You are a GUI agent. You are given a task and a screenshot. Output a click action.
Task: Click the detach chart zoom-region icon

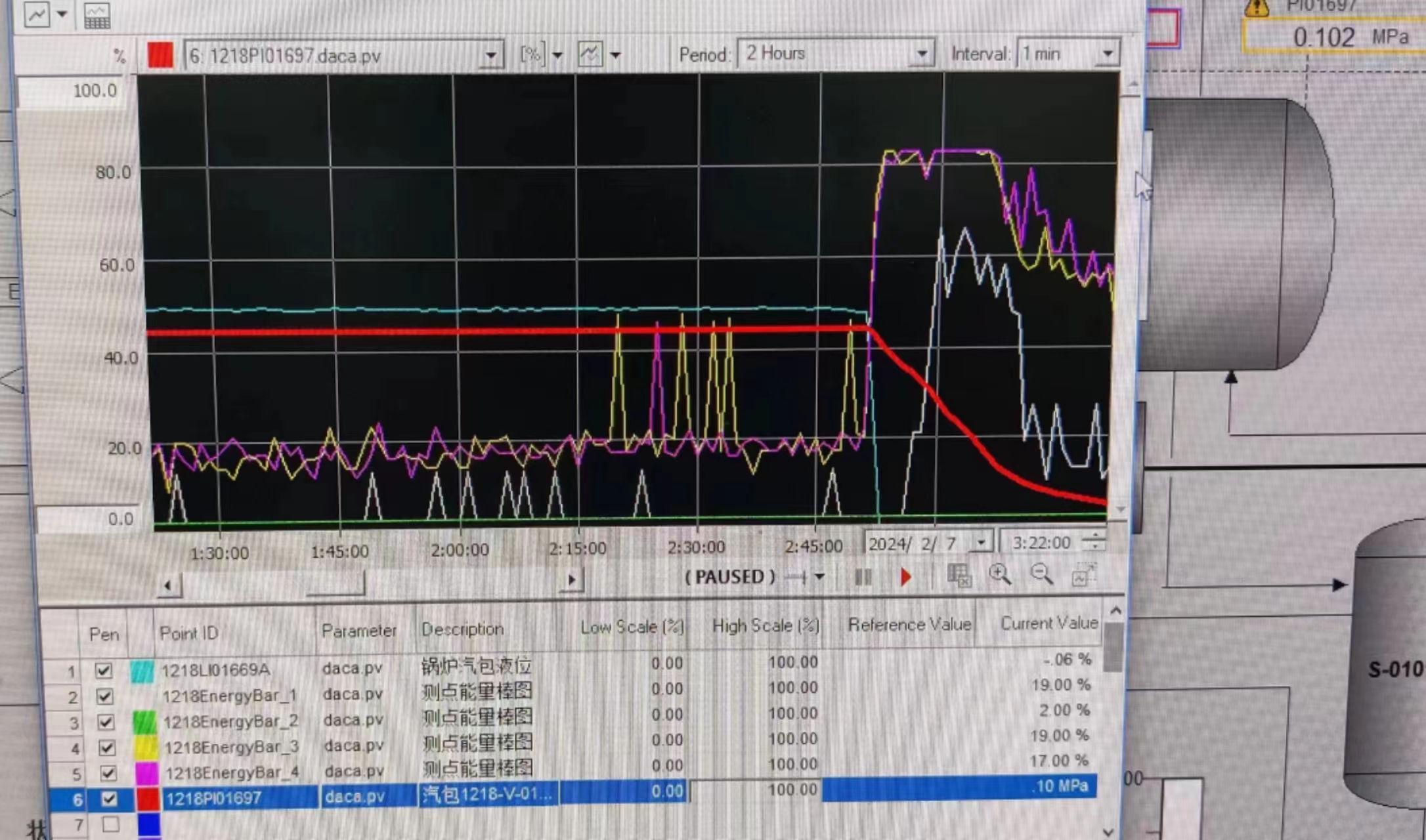pyautogui.click(x=1083, y=574)
